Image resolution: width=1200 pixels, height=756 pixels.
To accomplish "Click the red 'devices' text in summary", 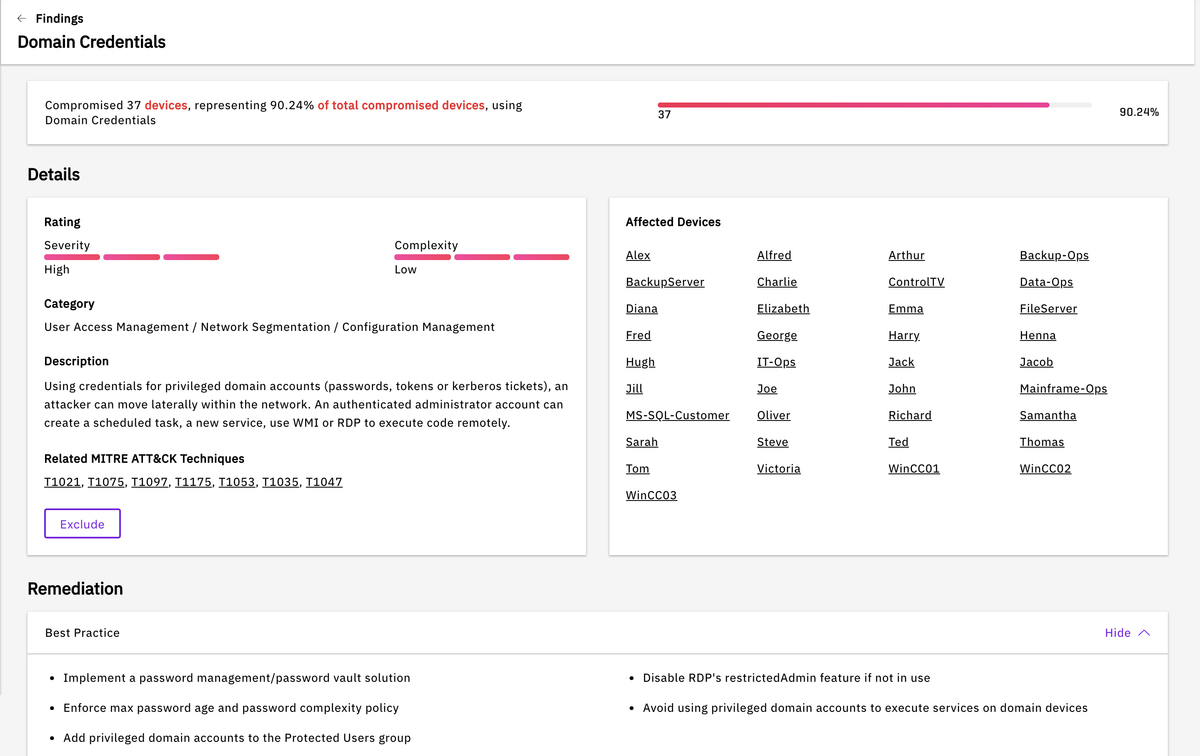I will click(166, 105).
